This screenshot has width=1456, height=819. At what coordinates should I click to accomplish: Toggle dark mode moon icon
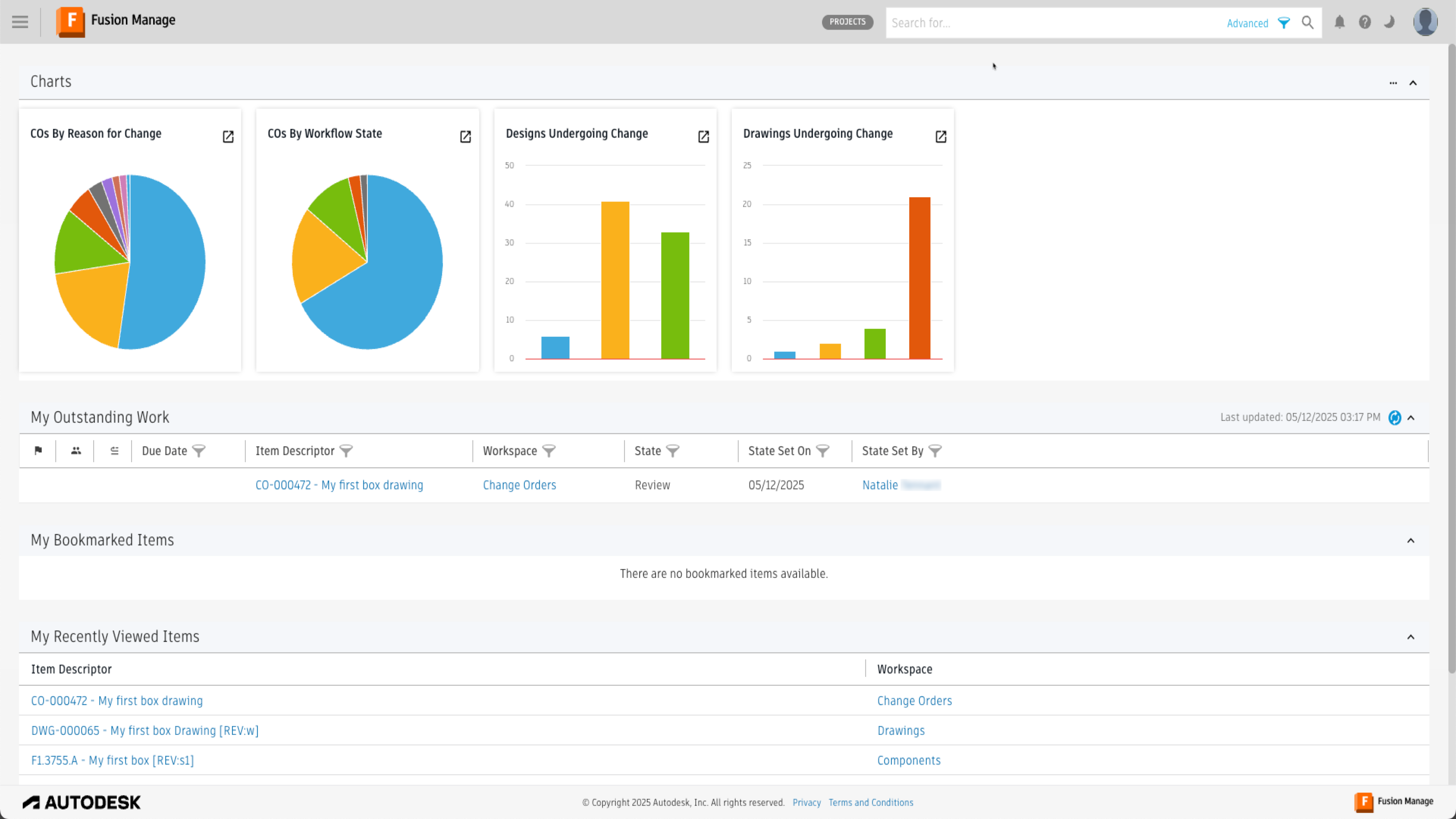(x=1389, y=22)
